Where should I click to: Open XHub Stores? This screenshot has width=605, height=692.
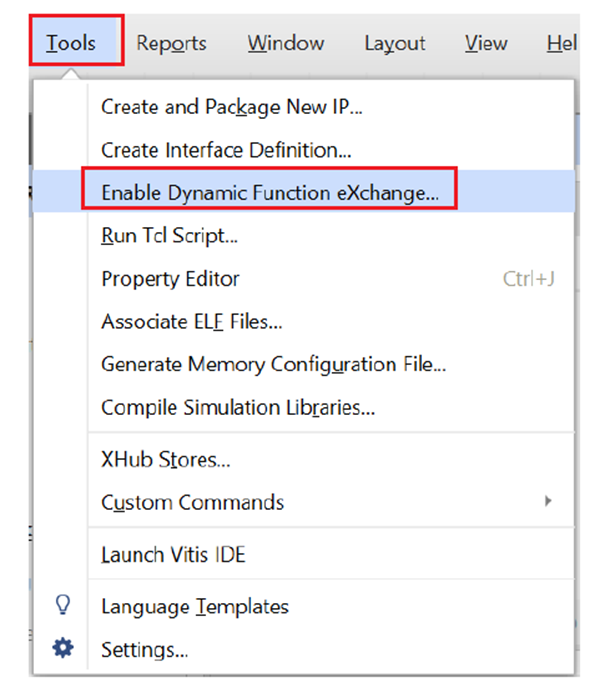pos(166,460)
